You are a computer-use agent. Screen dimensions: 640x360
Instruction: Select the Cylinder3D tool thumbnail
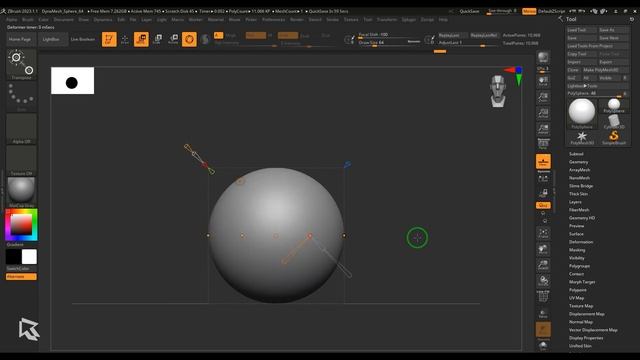pyautogui.click(x=613, y=122)
